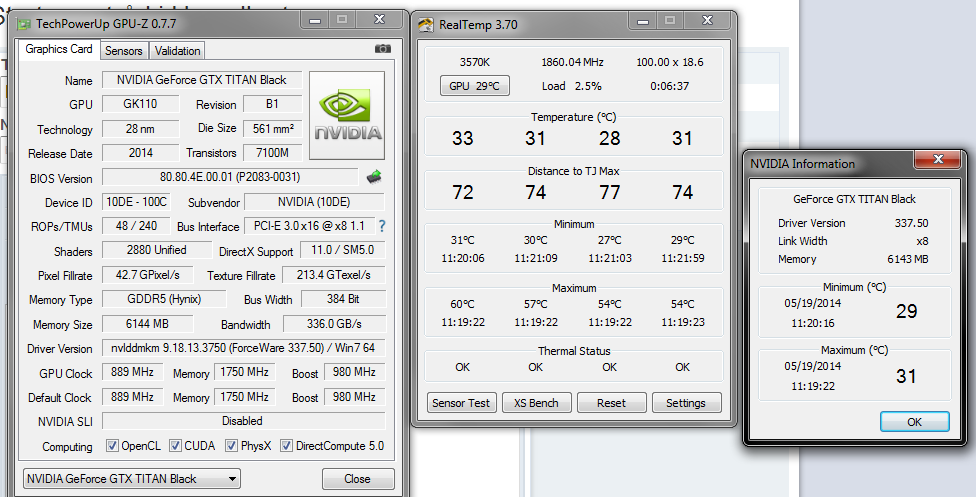Viewport: 976px width, 497px height.
Task: Click the Minimum temperature 29 reading
Action: pos(906,311)
